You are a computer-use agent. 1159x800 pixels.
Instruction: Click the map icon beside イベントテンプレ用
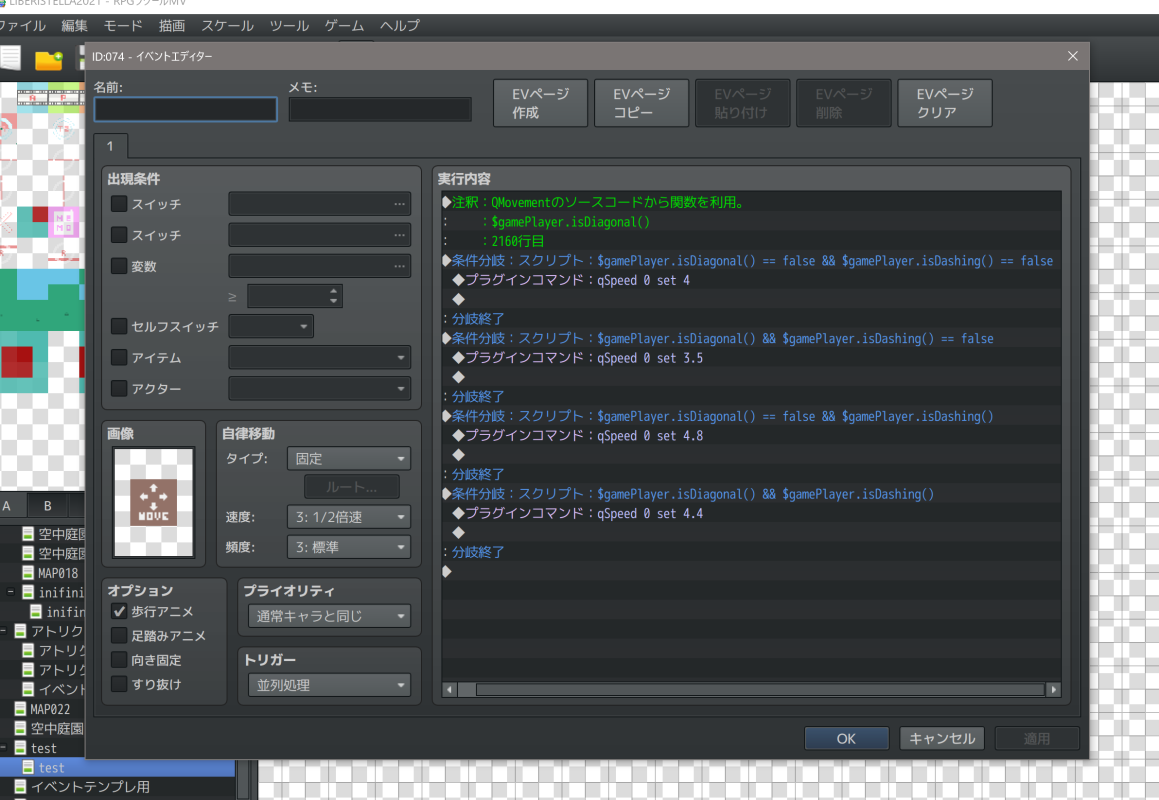click(x=20, y=787)
